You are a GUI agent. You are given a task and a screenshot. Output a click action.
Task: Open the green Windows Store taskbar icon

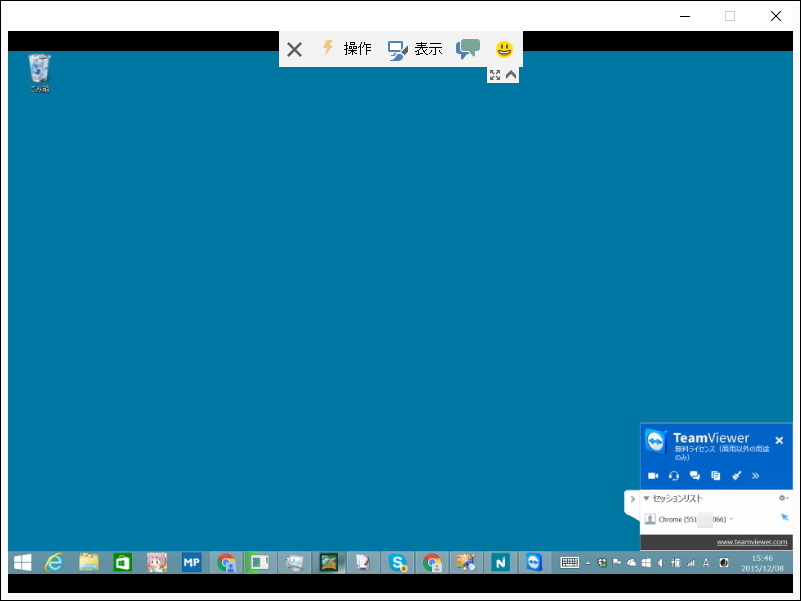pyautogui.click(x=123, y=563)
